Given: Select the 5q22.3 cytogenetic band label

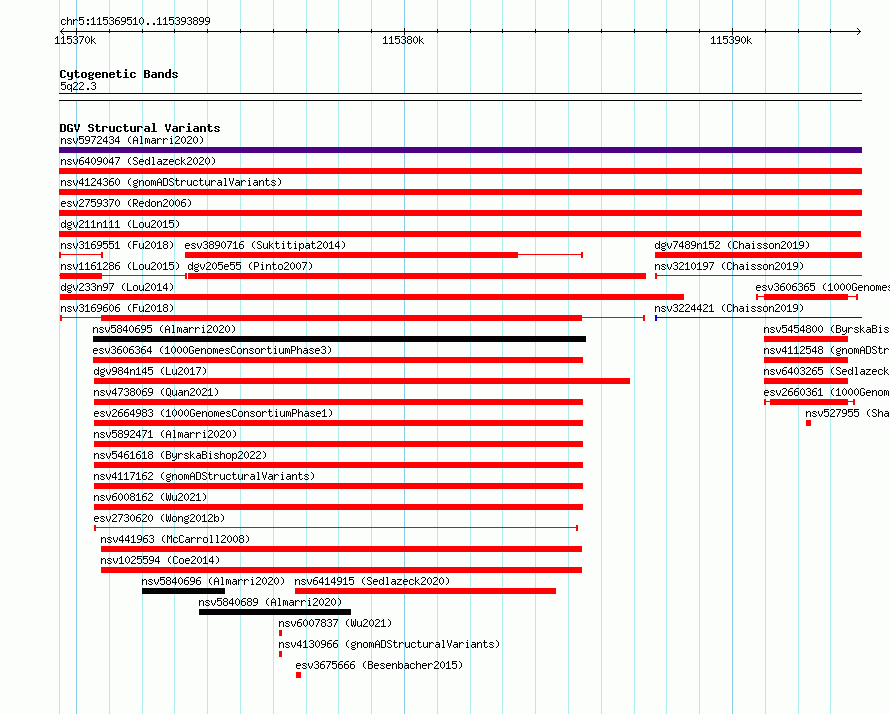Looking at the screenshot, I should coord(78,86).
